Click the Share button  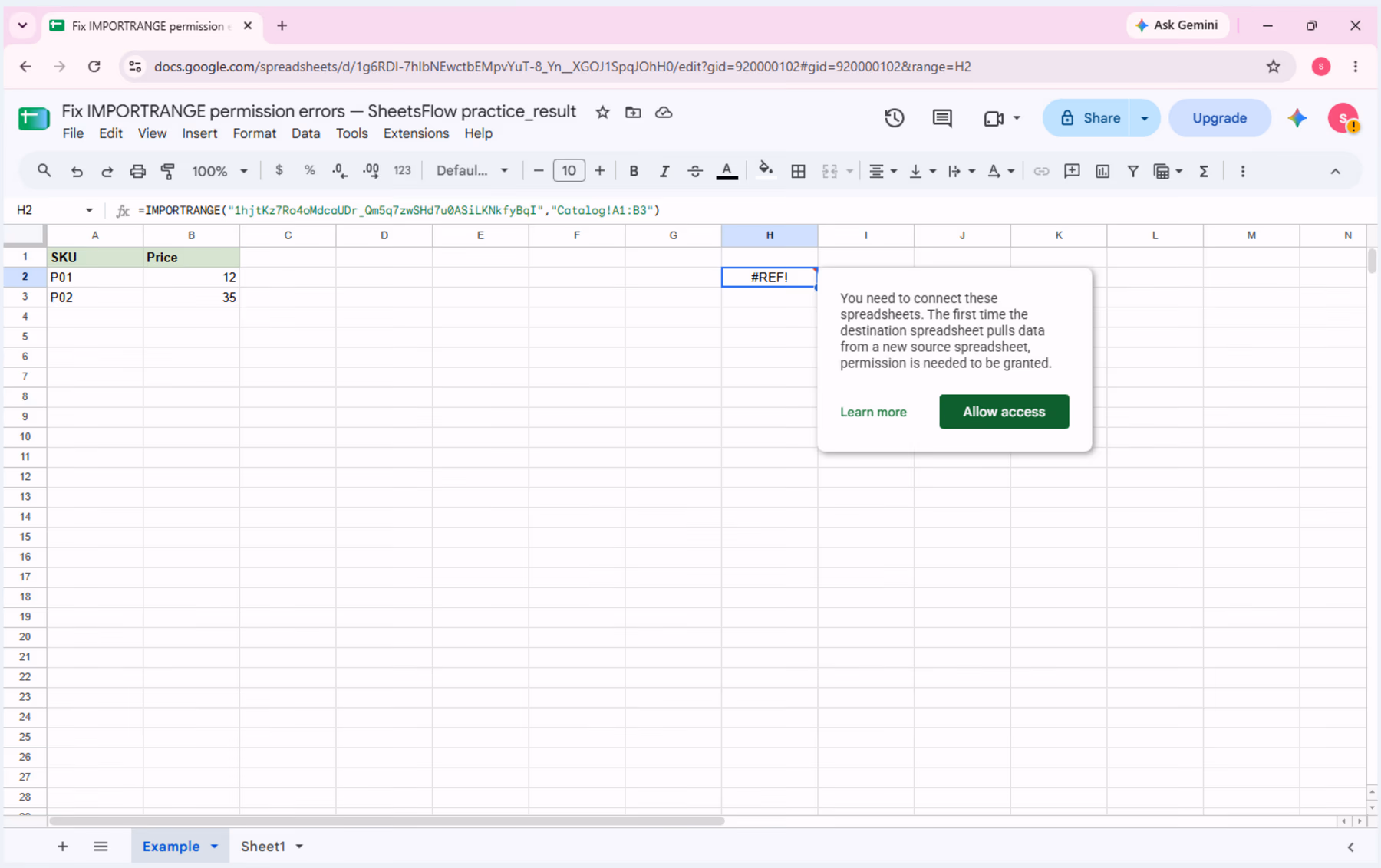[x=1086, y=118]
